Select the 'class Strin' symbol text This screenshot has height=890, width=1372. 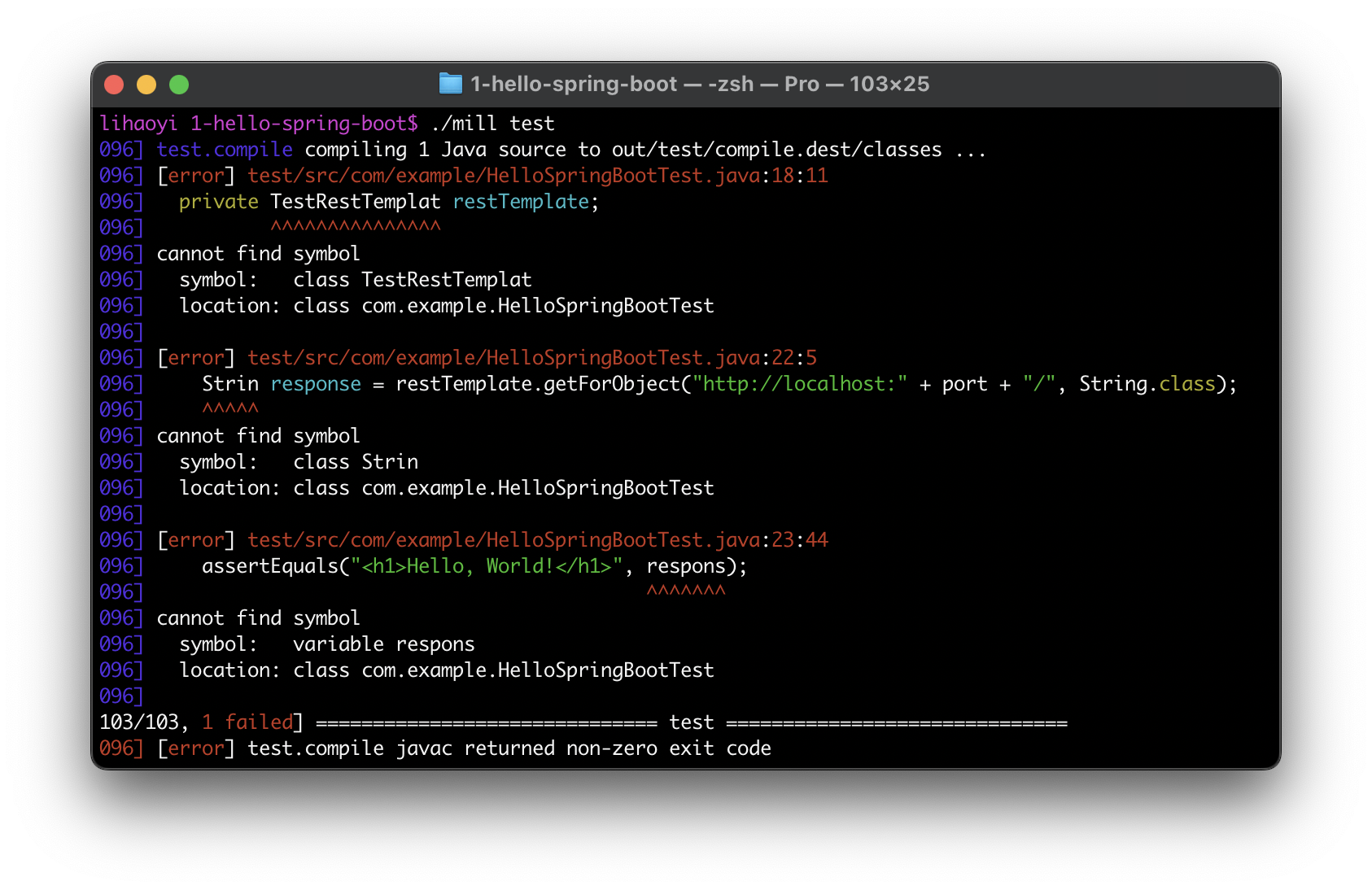click(x=356, y=461)
